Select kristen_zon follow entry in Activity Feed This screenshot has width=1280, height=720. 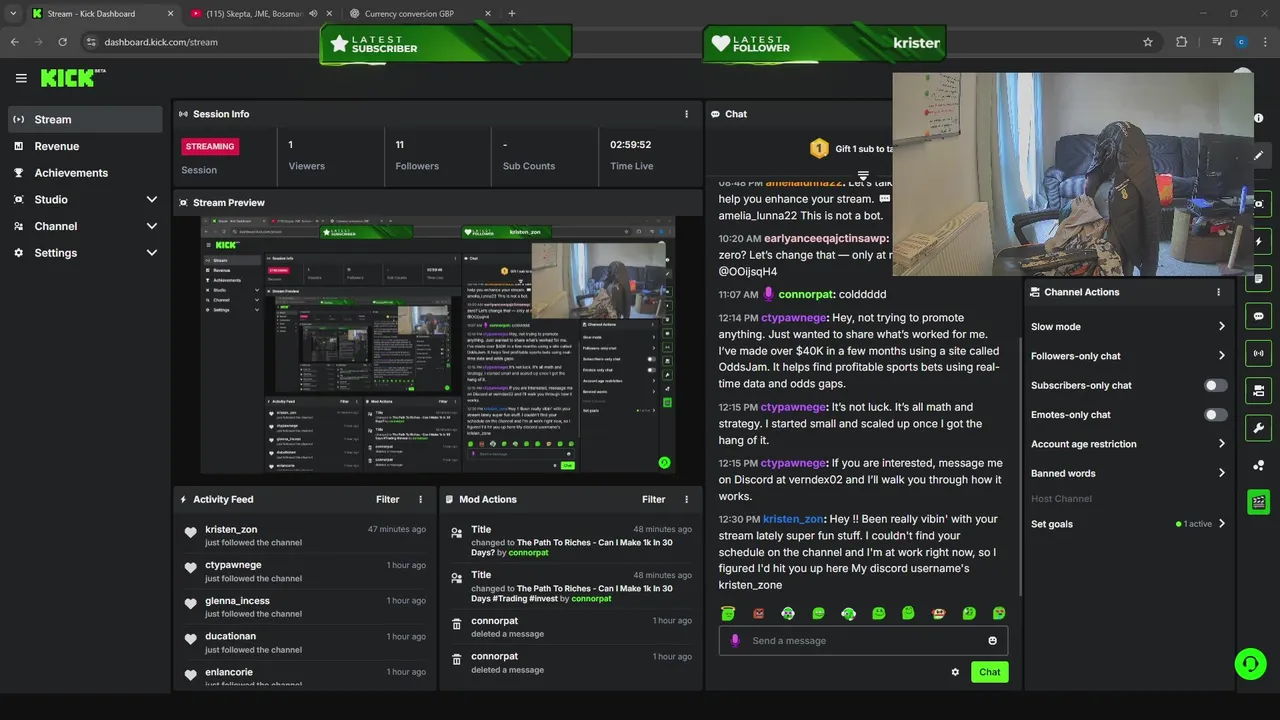click(305, 535)
